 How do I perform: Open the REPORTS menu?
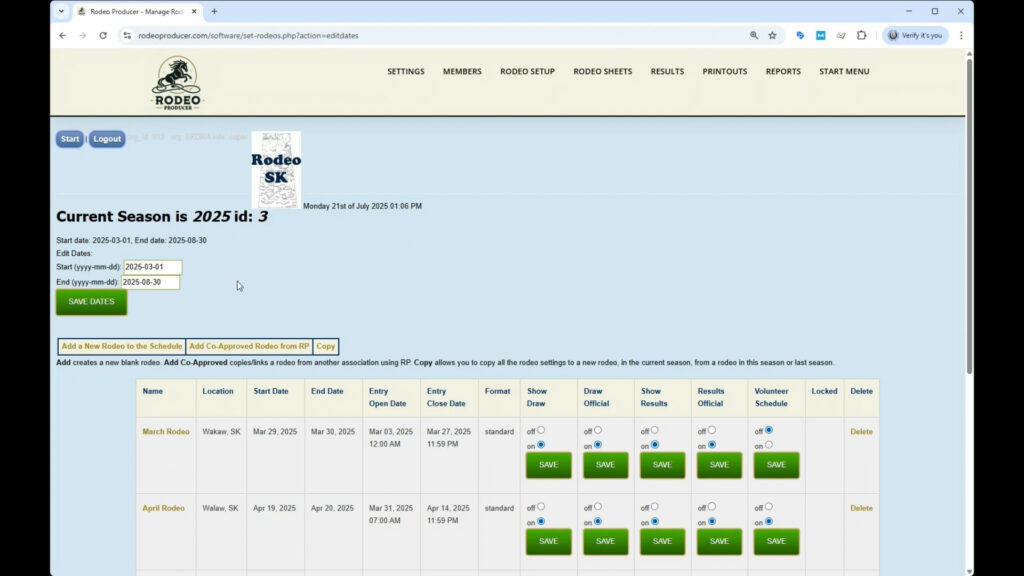coord(783,72)
